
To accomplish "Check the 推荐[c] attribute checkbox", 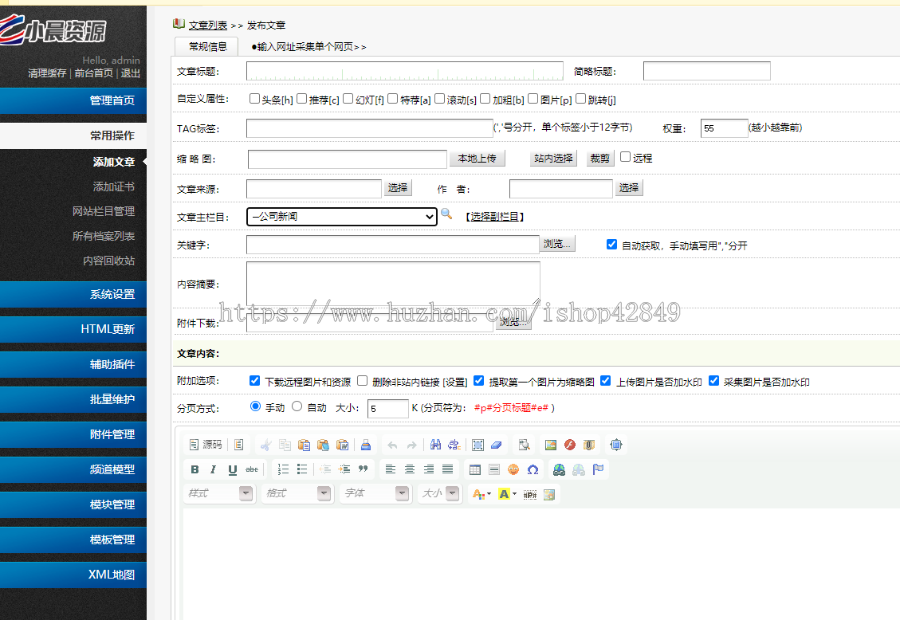I will click(x=302, y=99).
